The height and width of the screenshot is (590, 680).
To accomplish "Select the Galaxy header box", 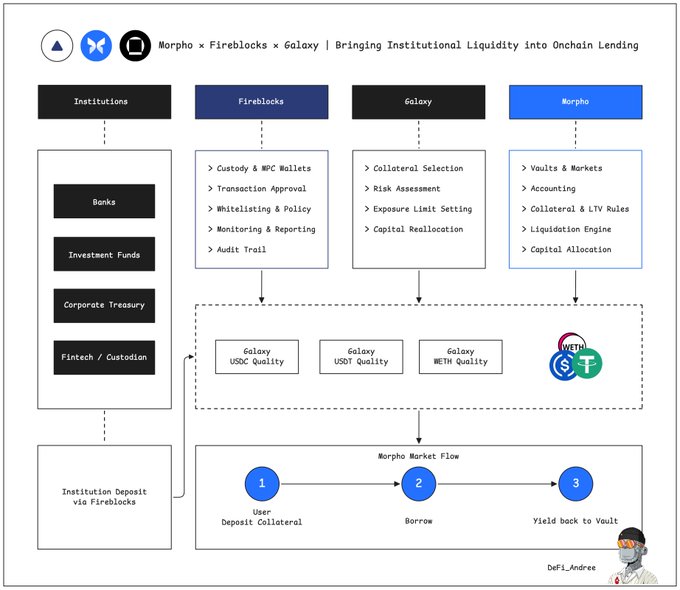I will tap(418, 102).
